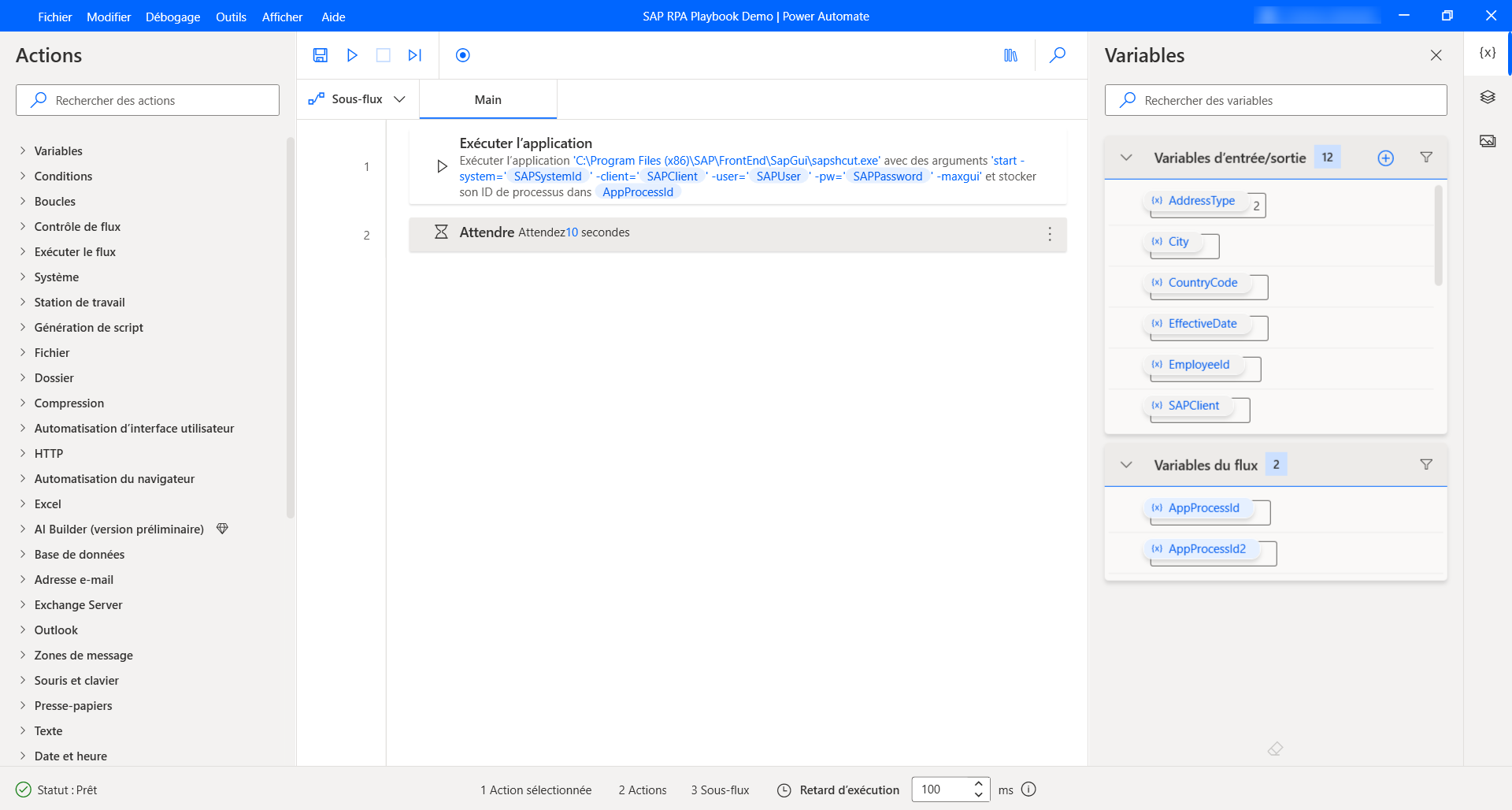Click SAPPassword variable in action 1
This screenshot has height=810, width=1512.
click(x=888, y=176)
